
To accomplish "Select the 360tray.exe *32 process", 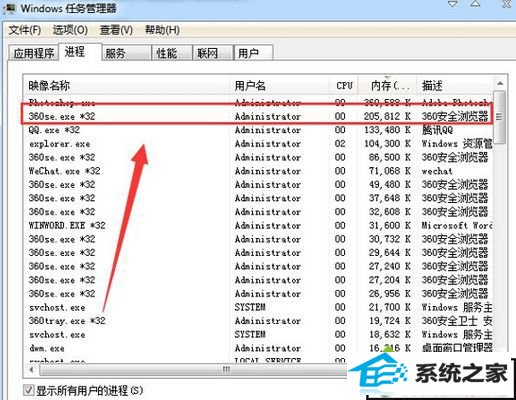I will (x=257, y=321).
